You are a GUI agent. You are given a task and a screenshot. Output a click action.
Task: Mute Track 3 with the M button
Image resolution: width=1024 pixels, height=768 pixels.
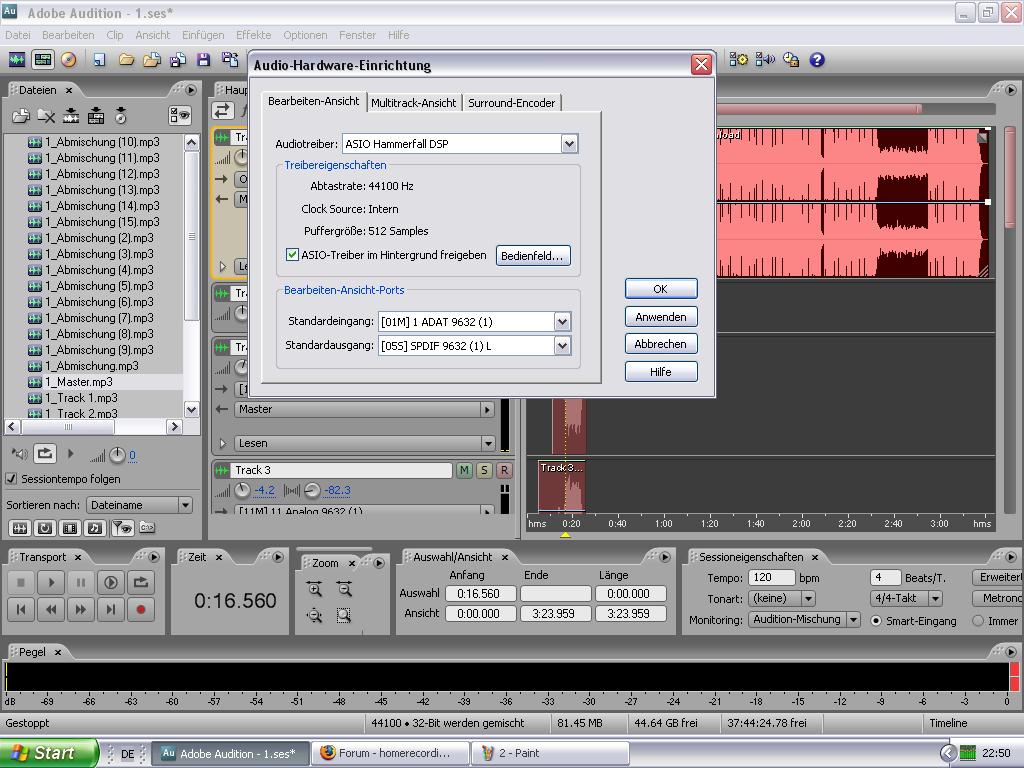tap(464, 470)
